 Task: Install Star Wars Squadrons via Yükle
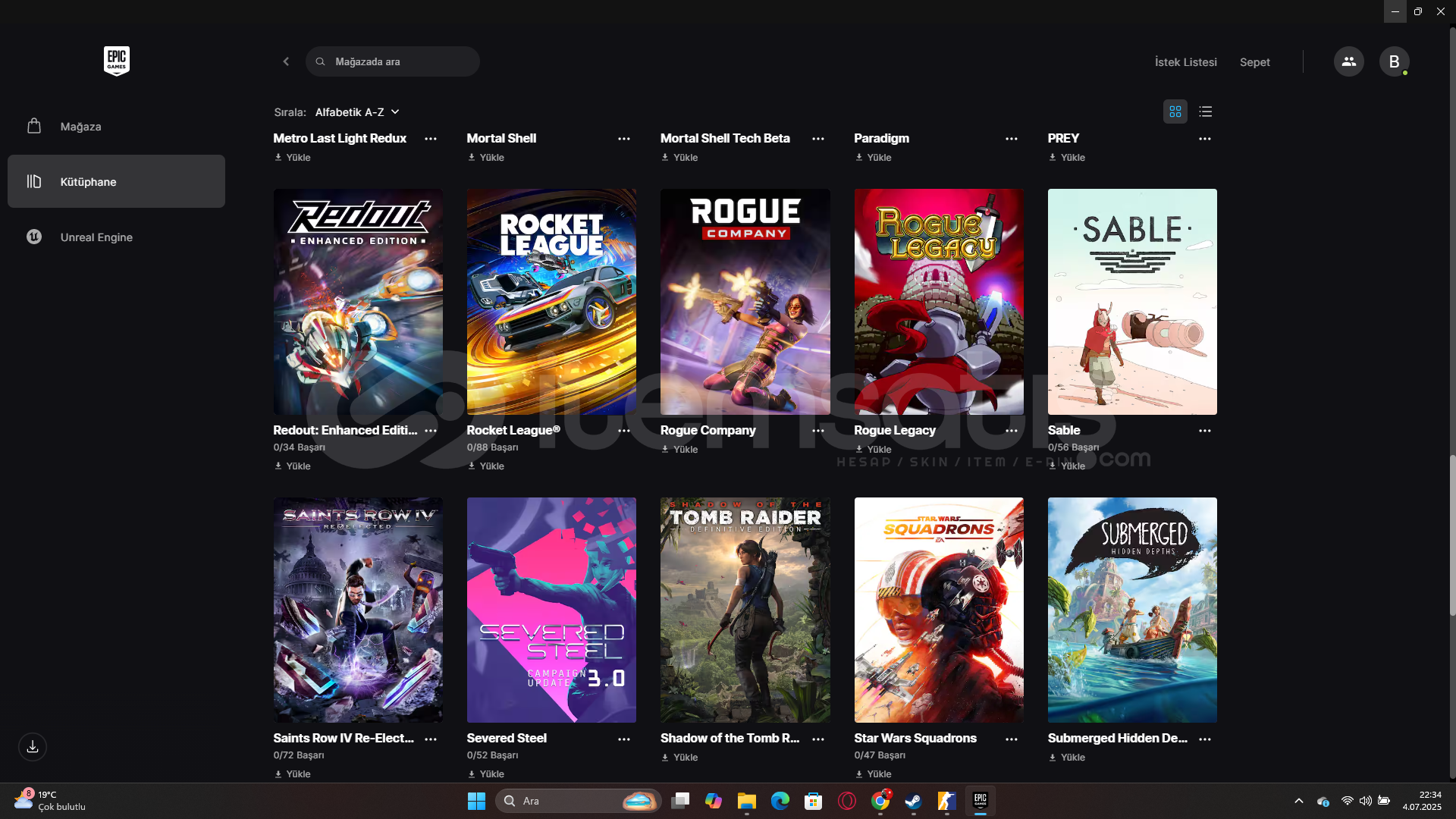(874, 774)
